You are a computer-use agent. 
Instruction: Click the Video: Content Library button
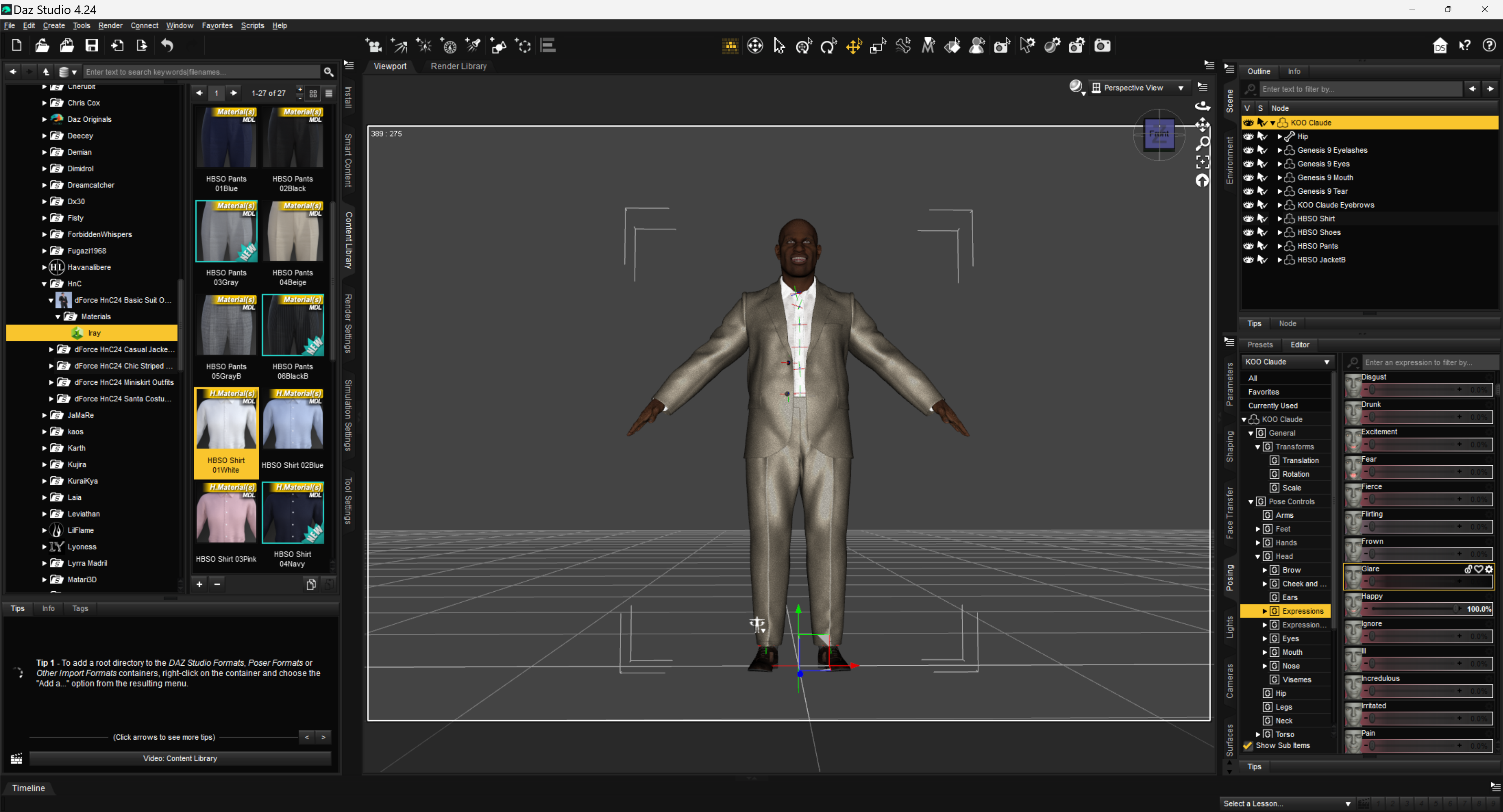click(x=180, y=758)
